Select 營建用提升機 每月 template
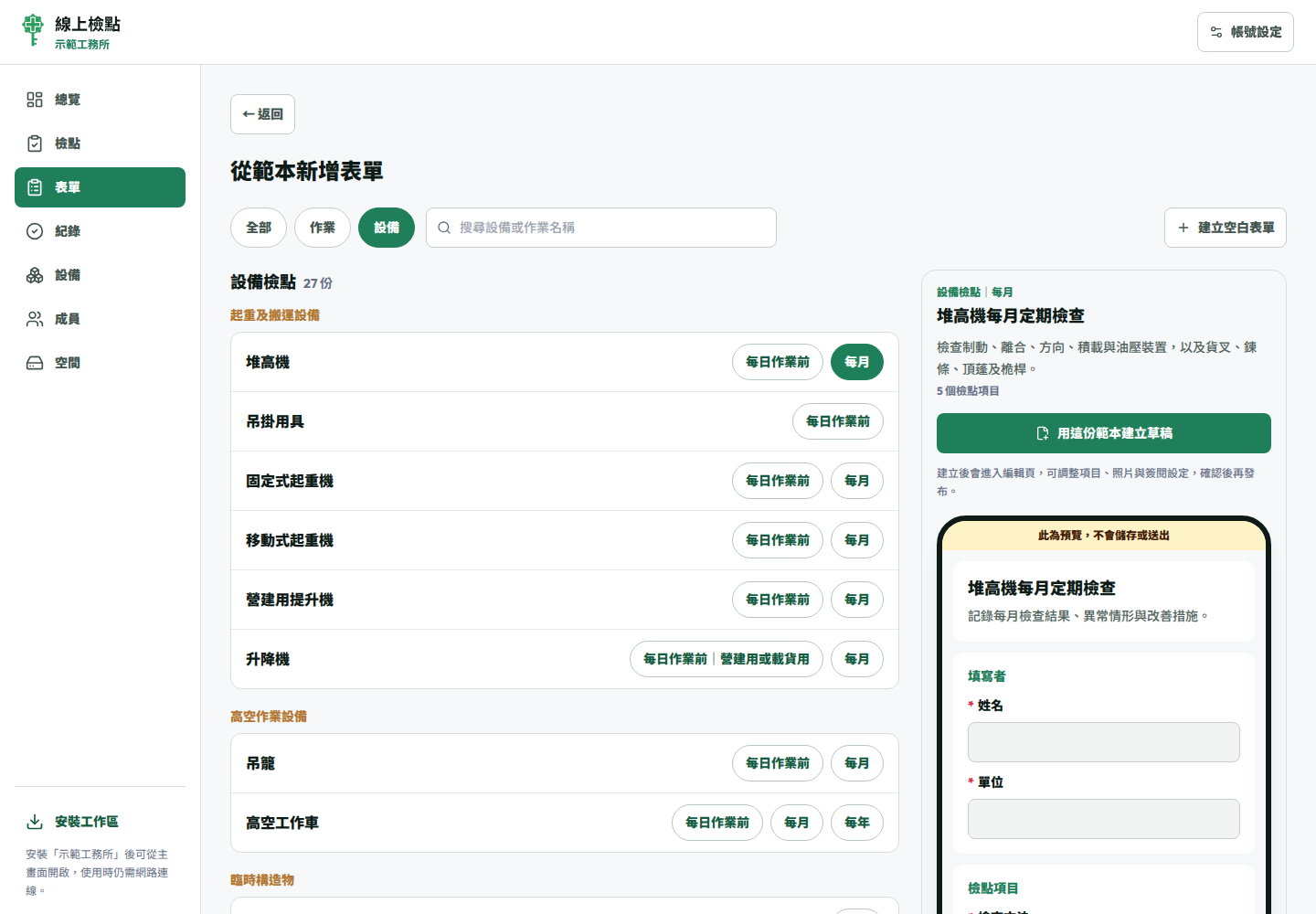Image resolution: width=1316 pixels, height=914 pixels. (857, 600)
